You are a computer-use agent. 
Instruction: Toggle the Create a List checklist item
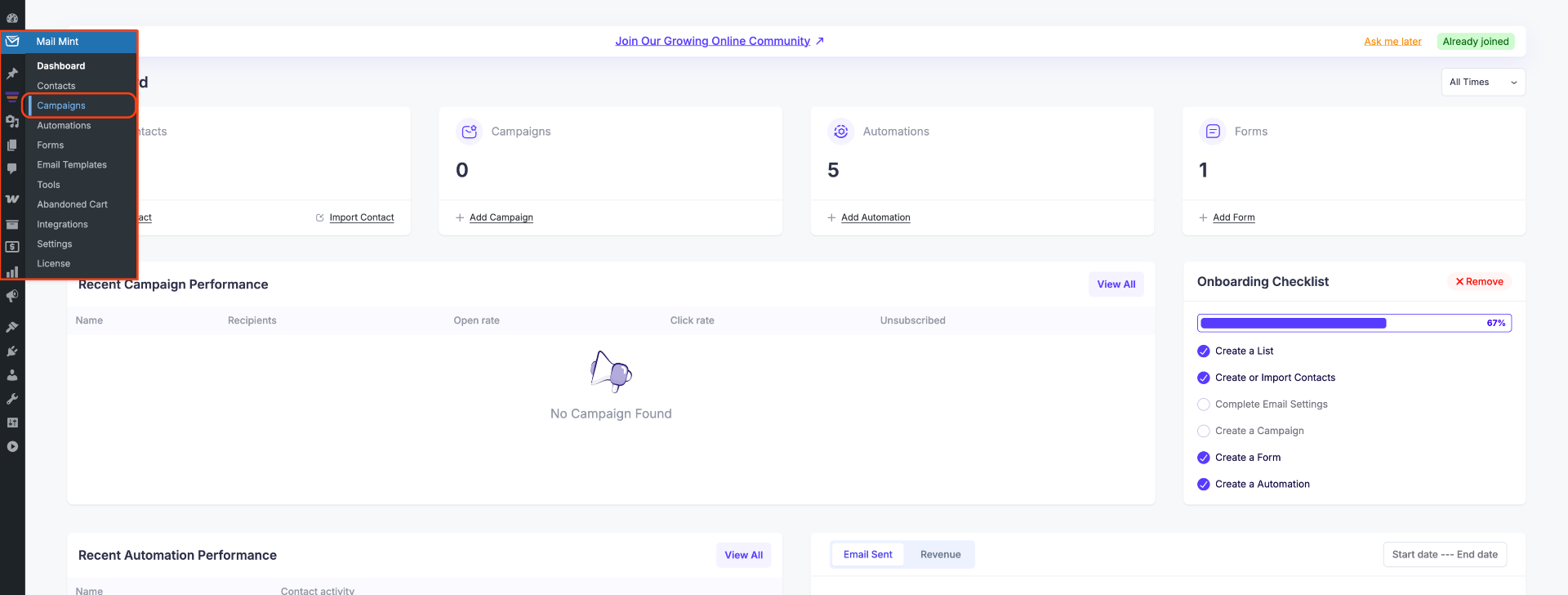point(1204,351)
